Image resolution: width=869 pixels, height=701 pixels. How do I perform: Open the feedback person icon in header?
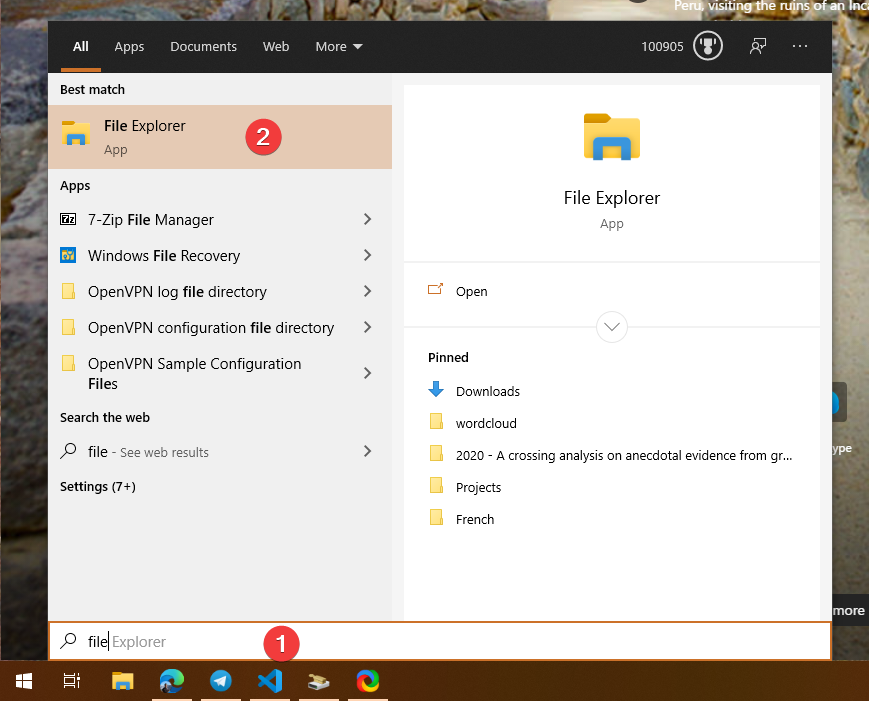coord(758,46)
